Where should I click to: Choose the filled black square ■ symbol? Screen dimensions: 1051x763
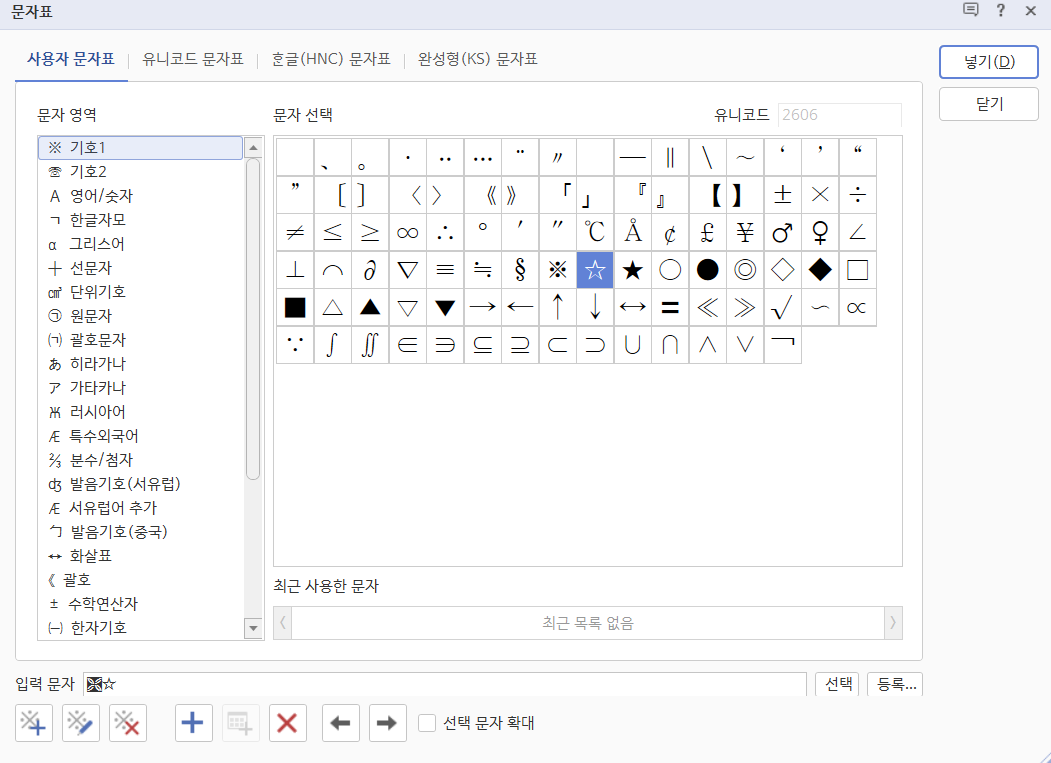click(x=295, y=308)
